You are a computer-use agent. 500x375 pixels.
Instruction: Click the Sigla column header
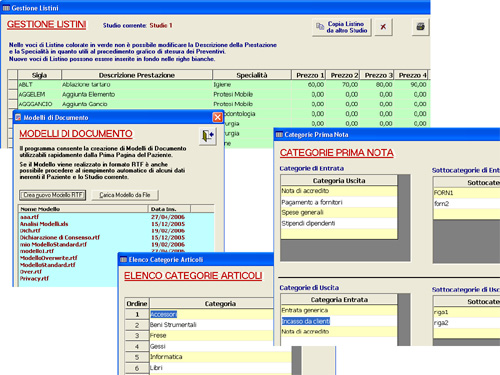39,75
